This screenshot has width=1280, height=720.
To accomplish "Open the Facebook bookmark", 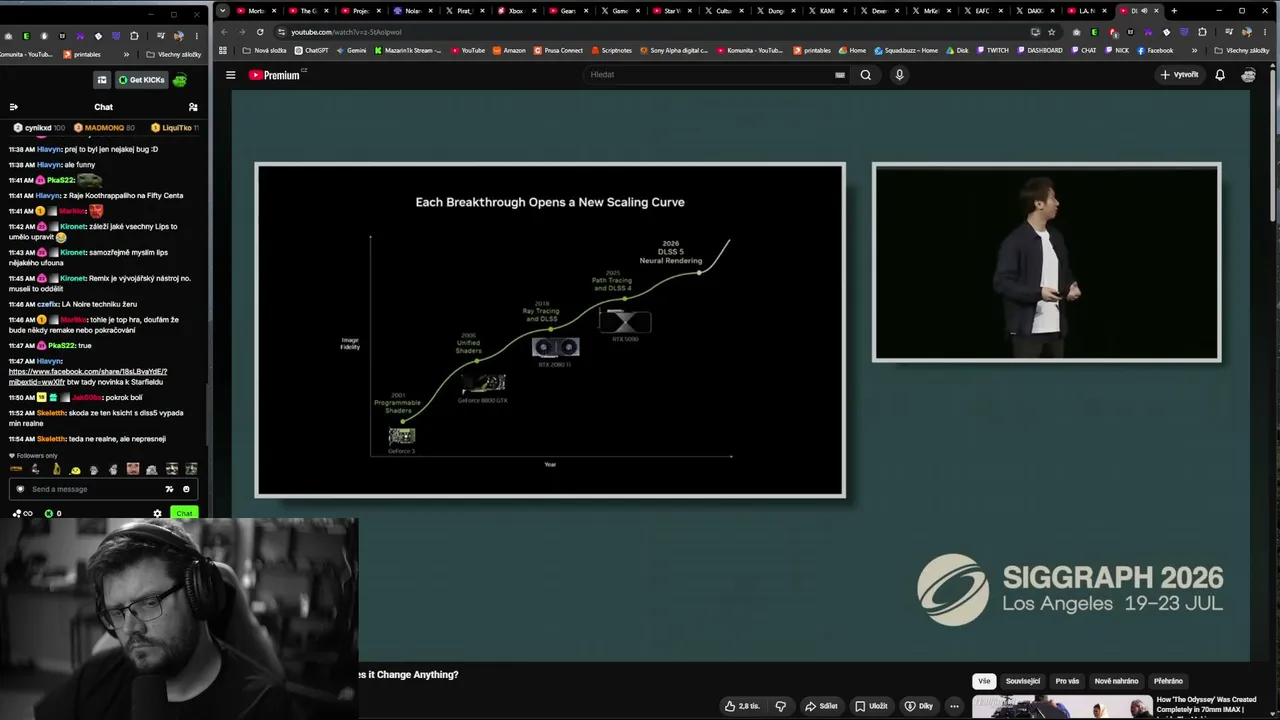I will click(1155, 50).
